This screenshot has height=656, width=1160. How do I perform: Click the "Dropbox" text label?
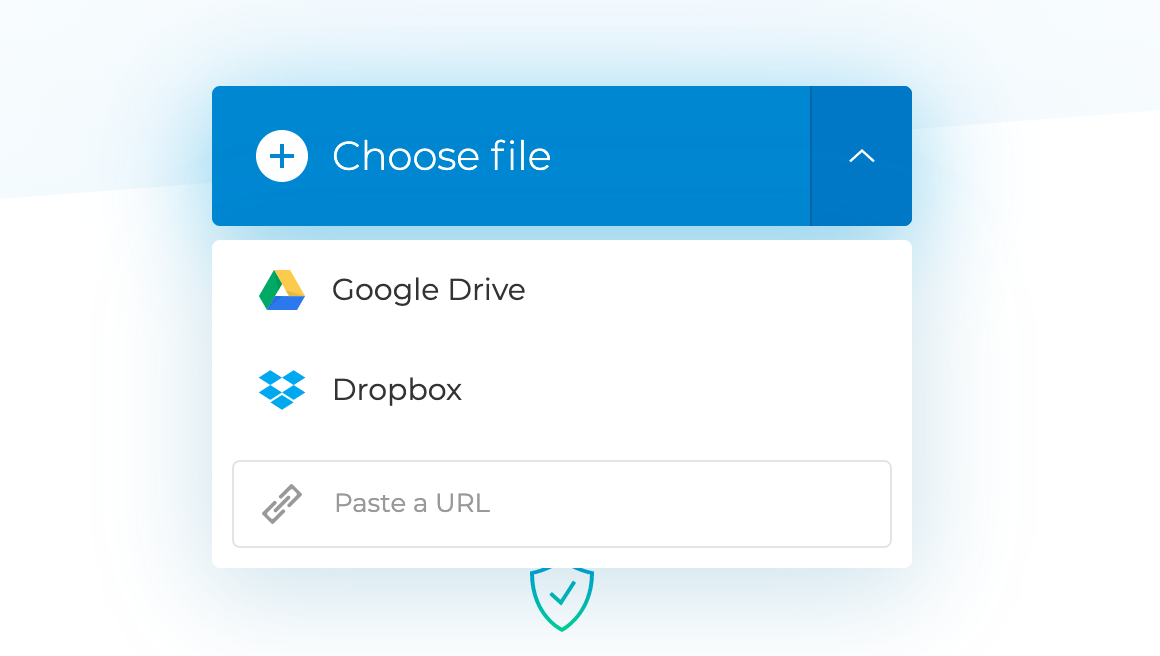tap(397, 389)
